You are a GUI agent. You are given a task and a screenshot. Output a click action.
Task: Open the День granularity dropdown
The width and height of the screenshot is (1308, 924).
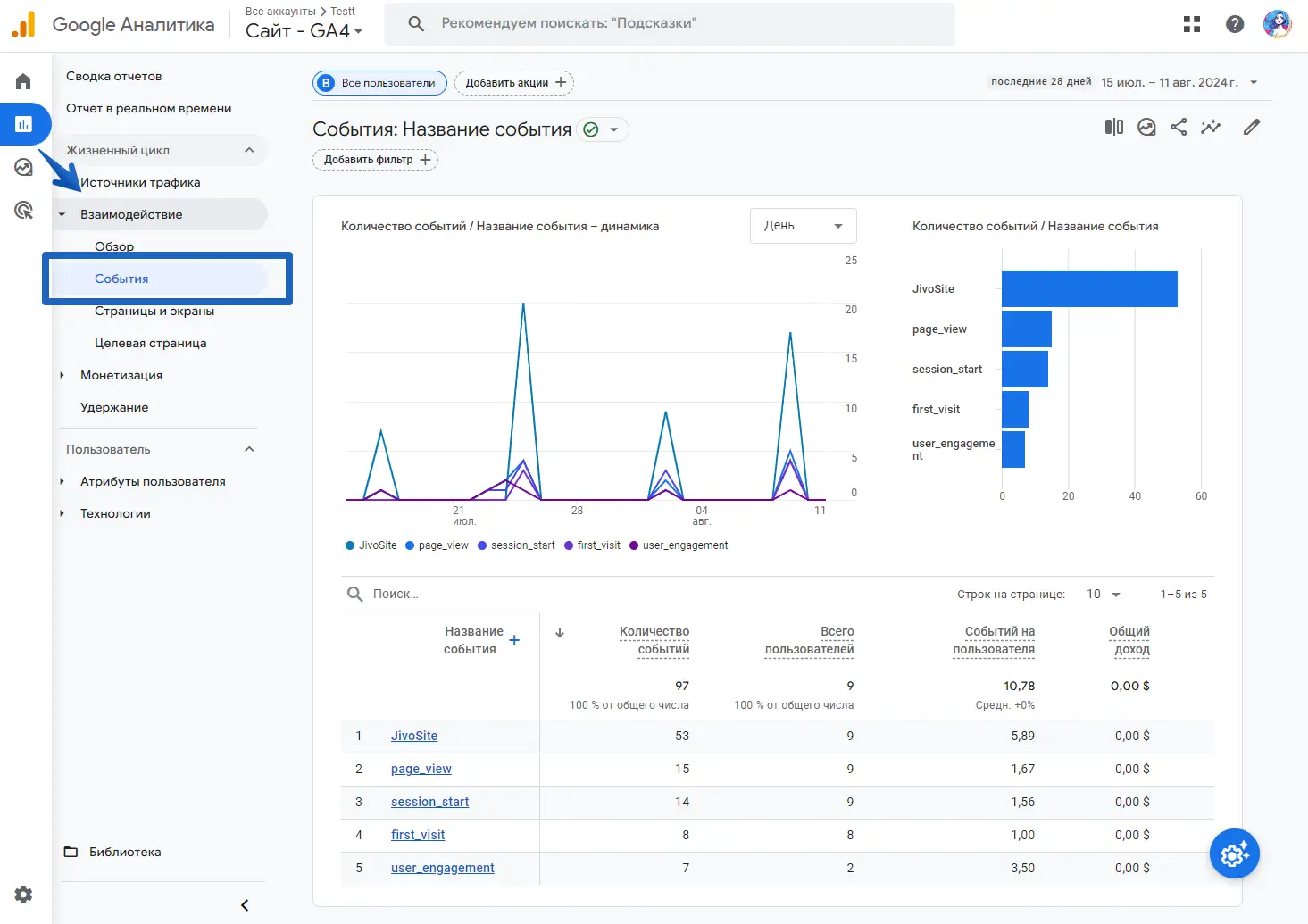coord(803,226)
